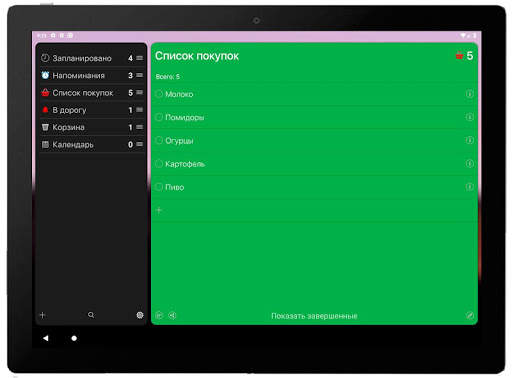Image resolution: width=512 pixels, height=378 pixels.
Task: Click the drag handle on Список покупок row
Action: coord(140,92)
